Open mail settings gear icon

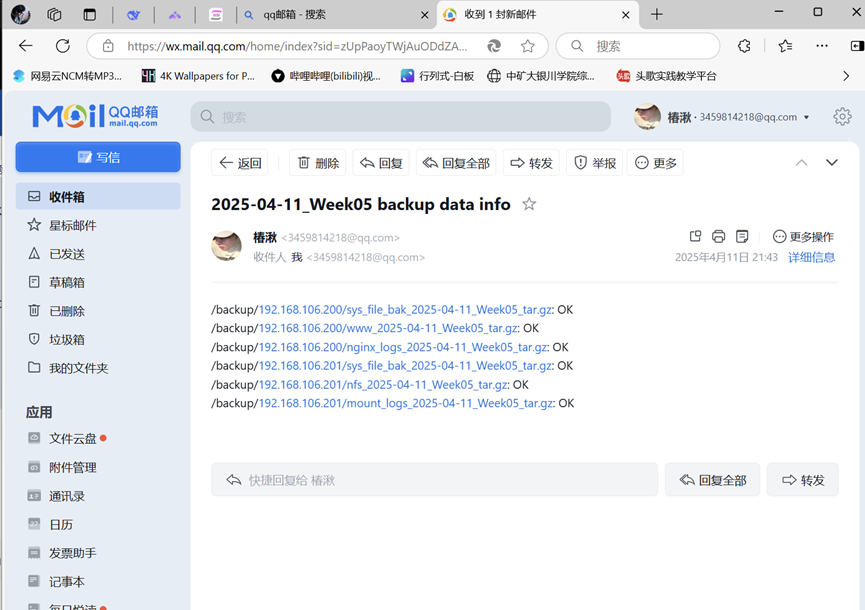[x=842, y=116]
